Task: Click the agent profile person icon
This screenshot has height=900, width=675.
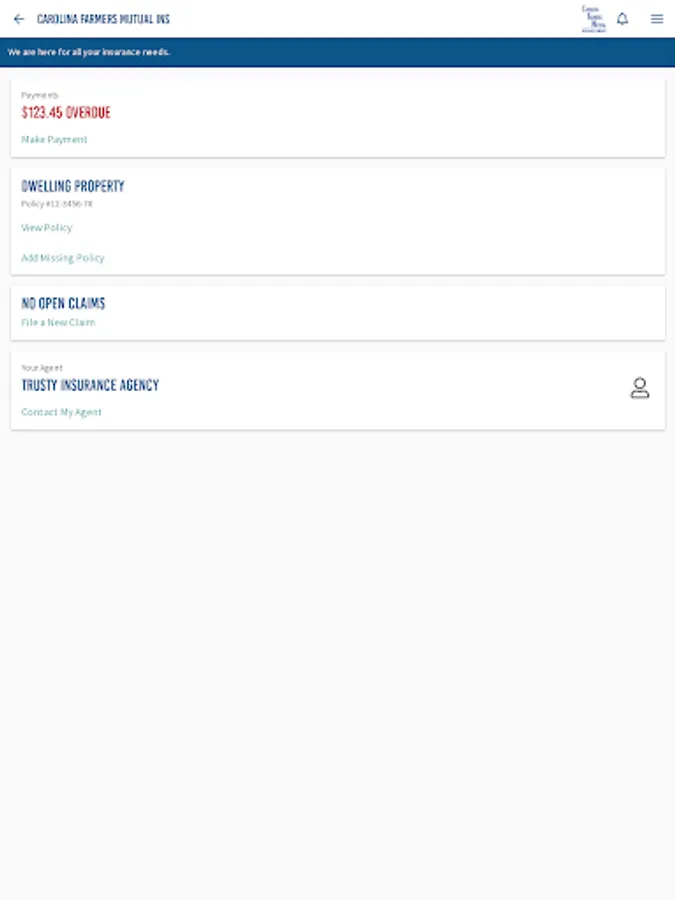Action: (x=639, y=389)
